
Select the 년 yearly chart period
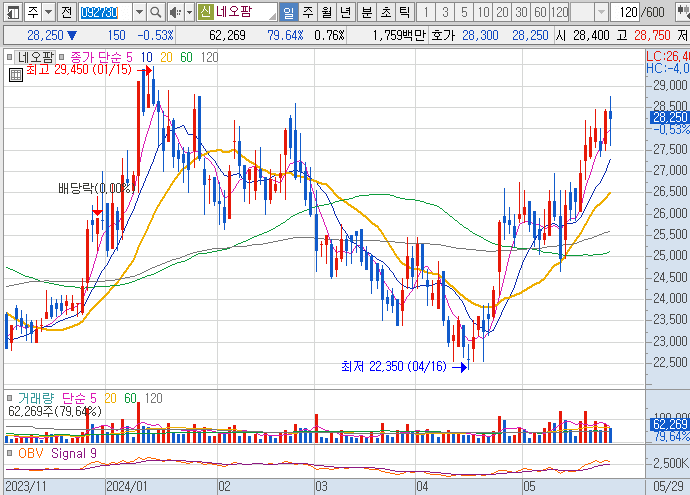coord(345,12)
